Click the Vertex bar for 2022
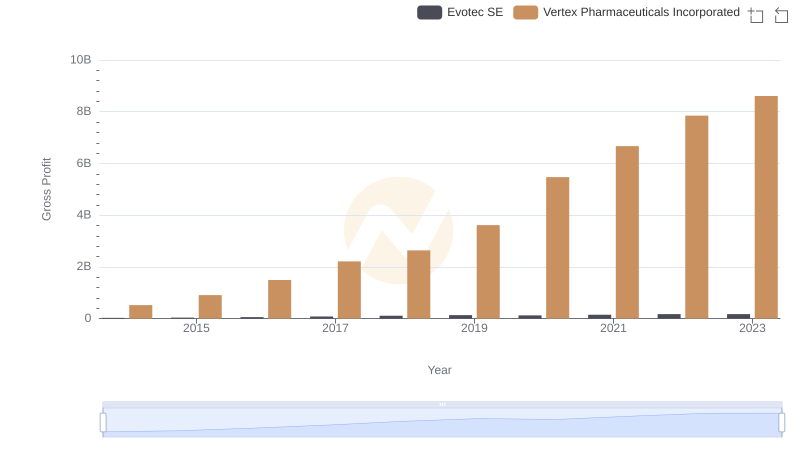Image resolution: width=800 pixels, height=461 pixels. pos(696,217)
